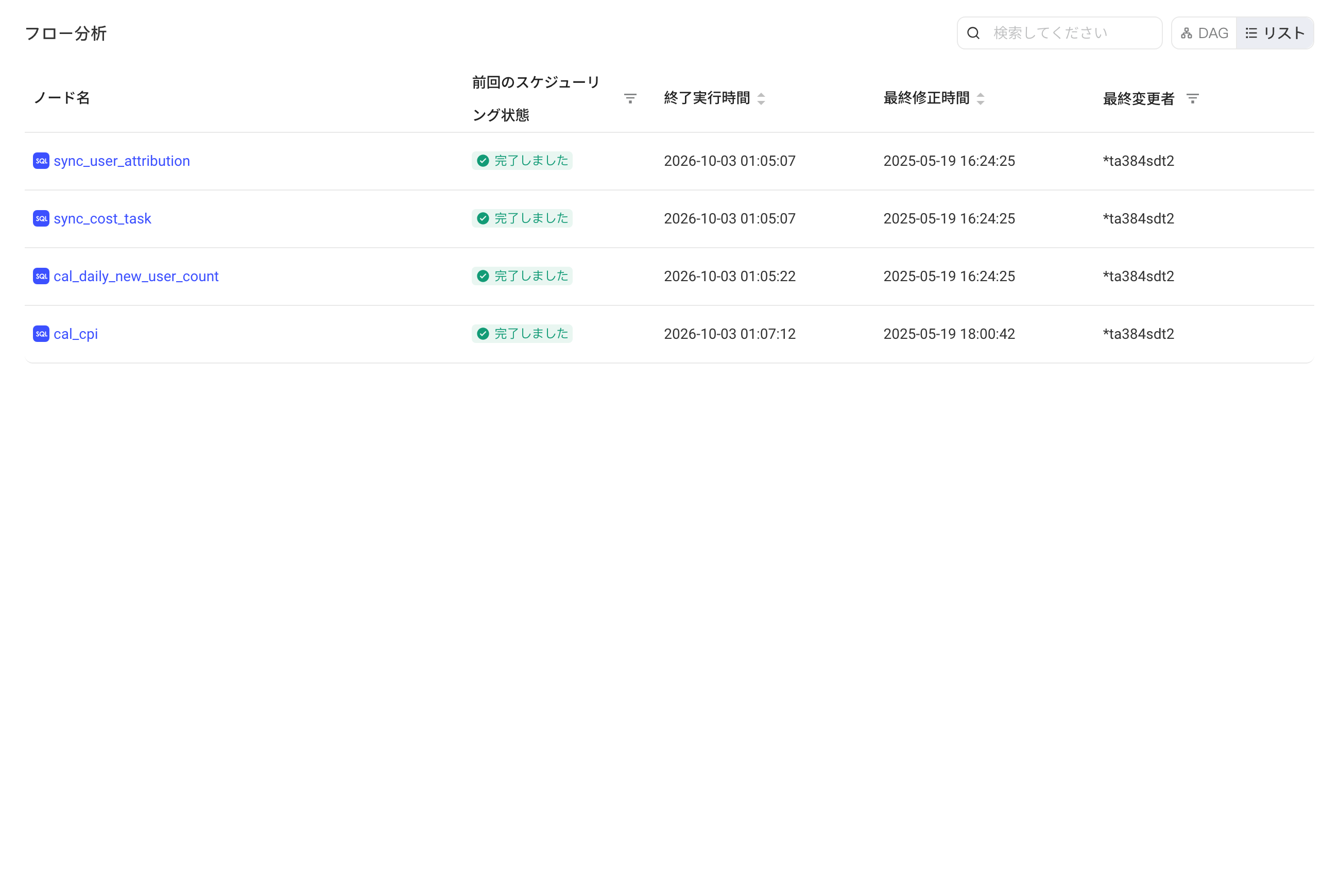Open the cal_cpi node
The image size is (1339, 896).
point(75,334)
